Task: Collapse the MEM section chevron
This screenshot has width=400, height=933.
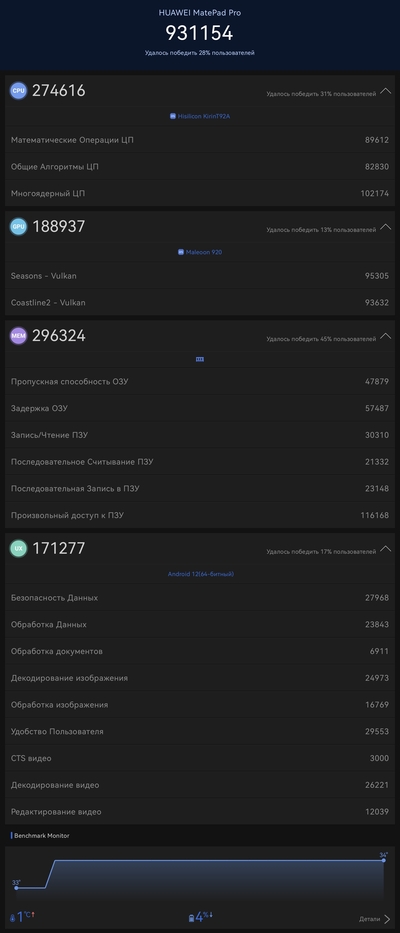Action: click(x=385, y=336)
